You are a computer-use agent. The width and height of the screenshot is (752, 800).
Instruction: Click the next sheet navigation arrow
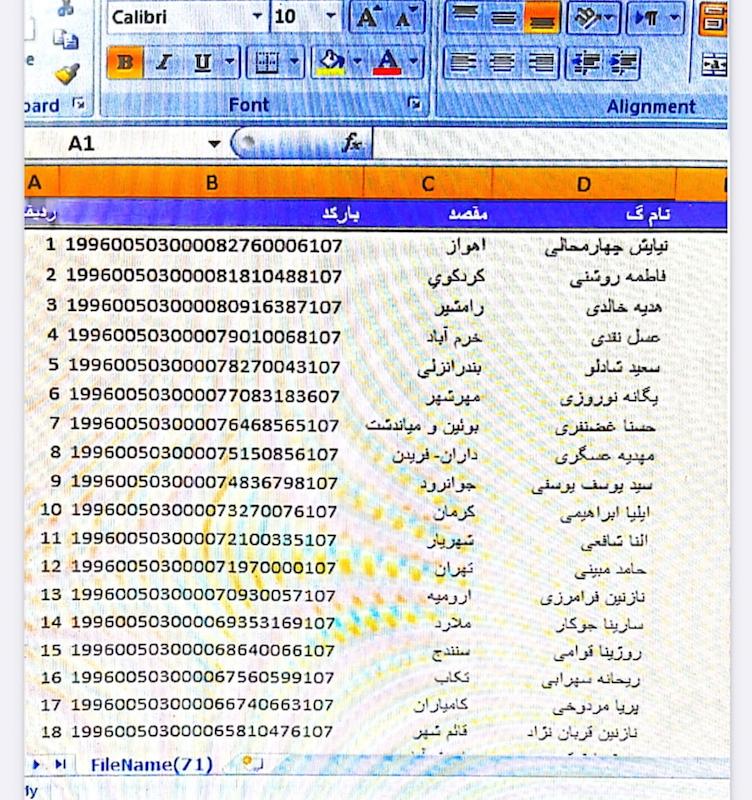[36, 764]
